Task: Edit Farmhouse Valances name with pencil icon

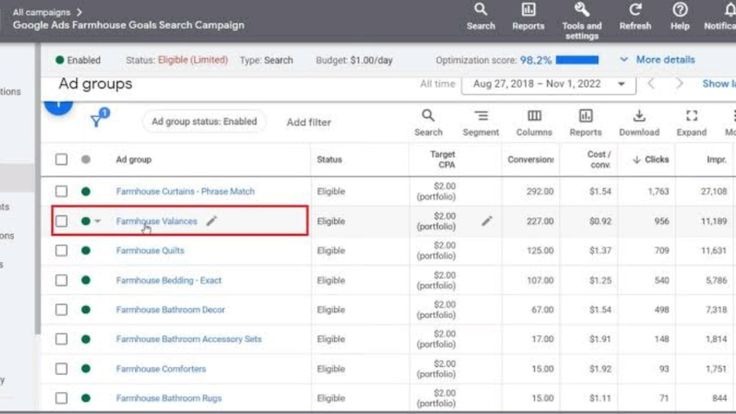Action: (x=211, y=221)
